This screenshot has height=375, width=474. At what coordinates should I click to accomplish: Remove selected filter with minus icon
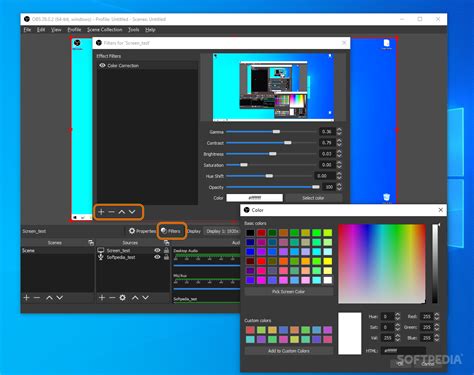[111, 212]
